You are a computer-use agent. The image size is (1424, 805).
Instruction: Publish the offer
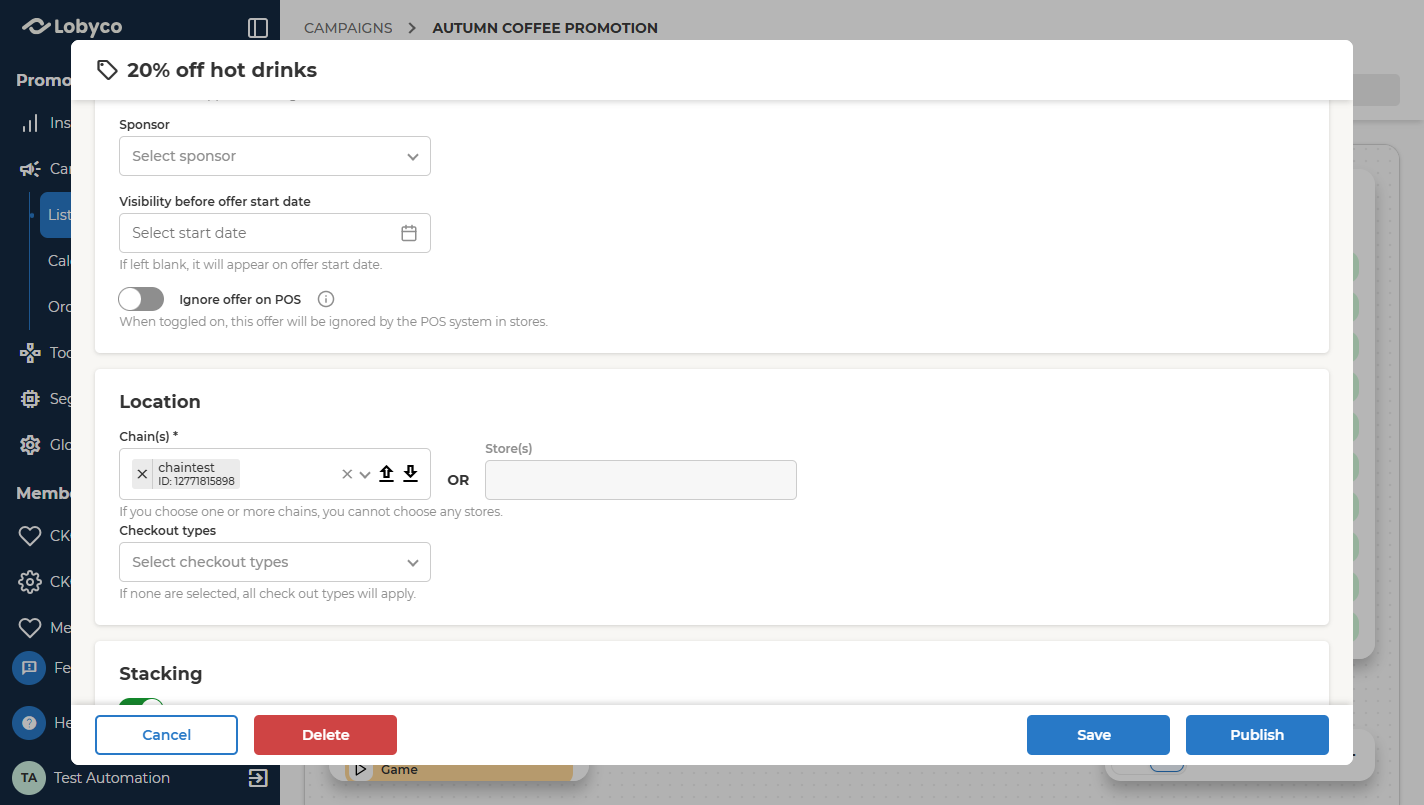click(x=1257, y=735)
